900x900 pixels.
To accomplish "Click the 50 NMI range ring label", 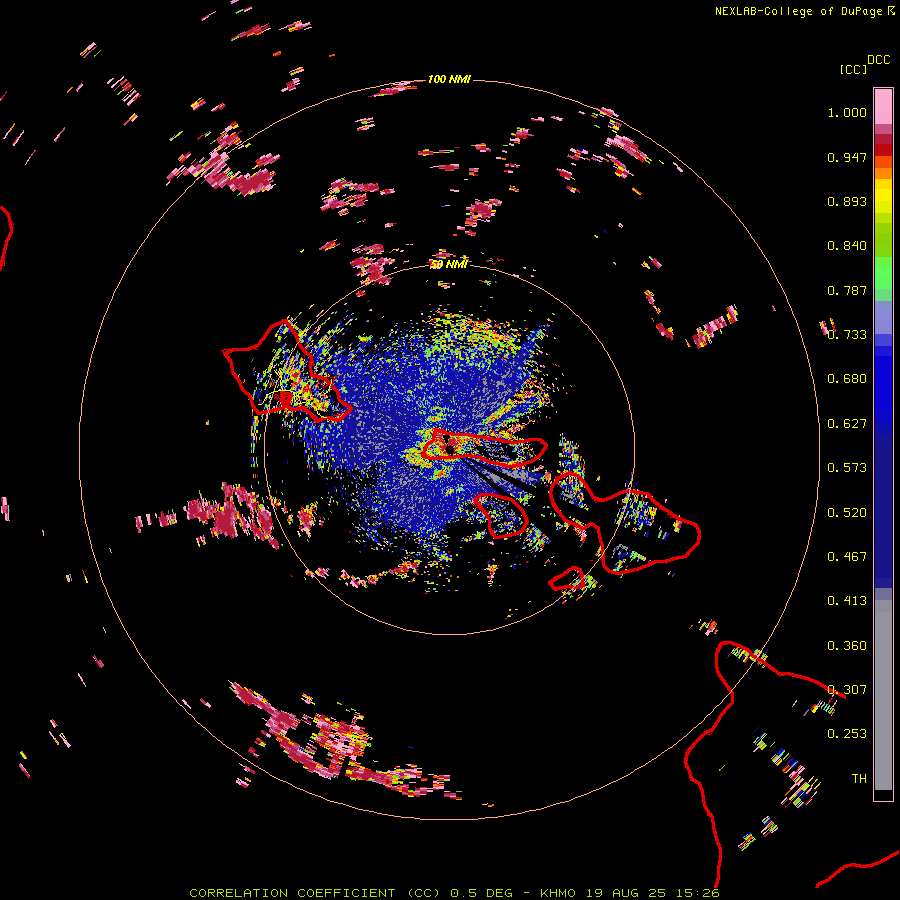I will [449, 264].
